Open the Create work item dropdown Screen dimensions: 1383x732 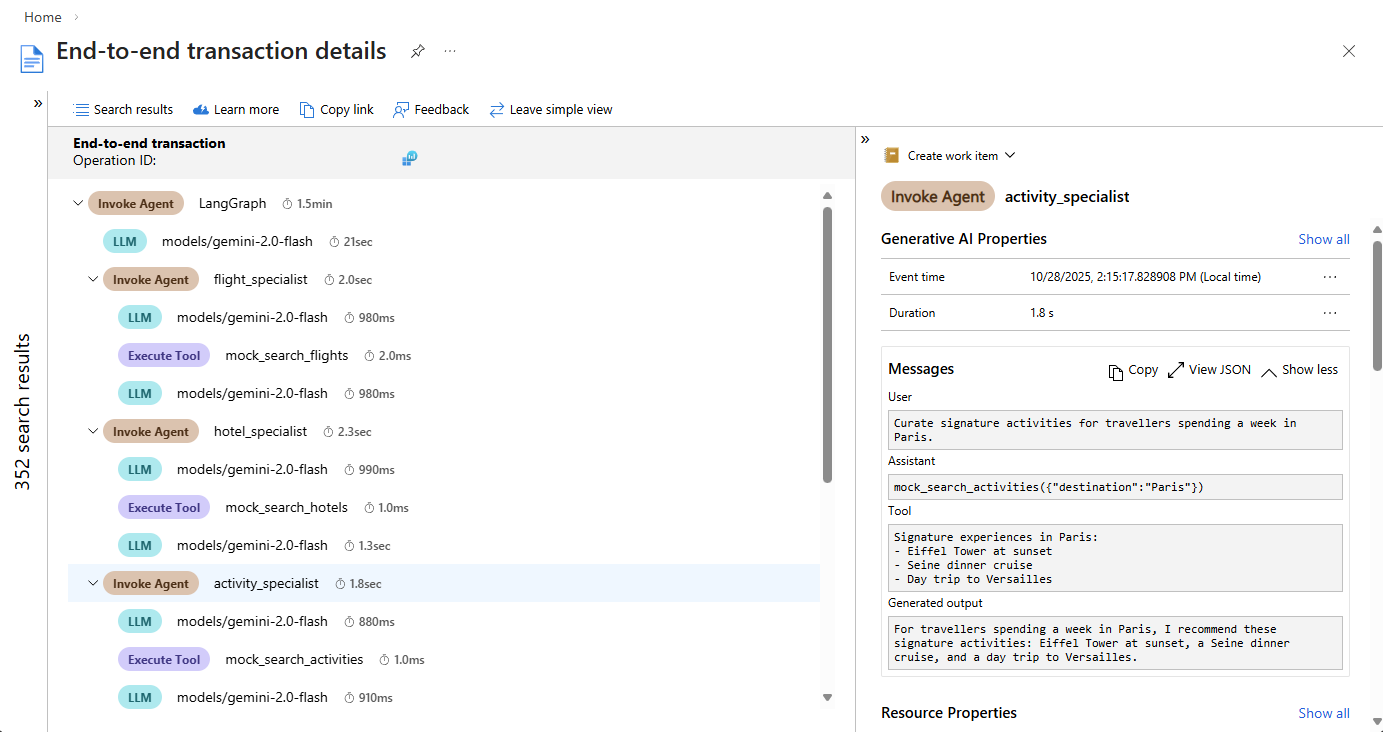click(x=949, y=156)
